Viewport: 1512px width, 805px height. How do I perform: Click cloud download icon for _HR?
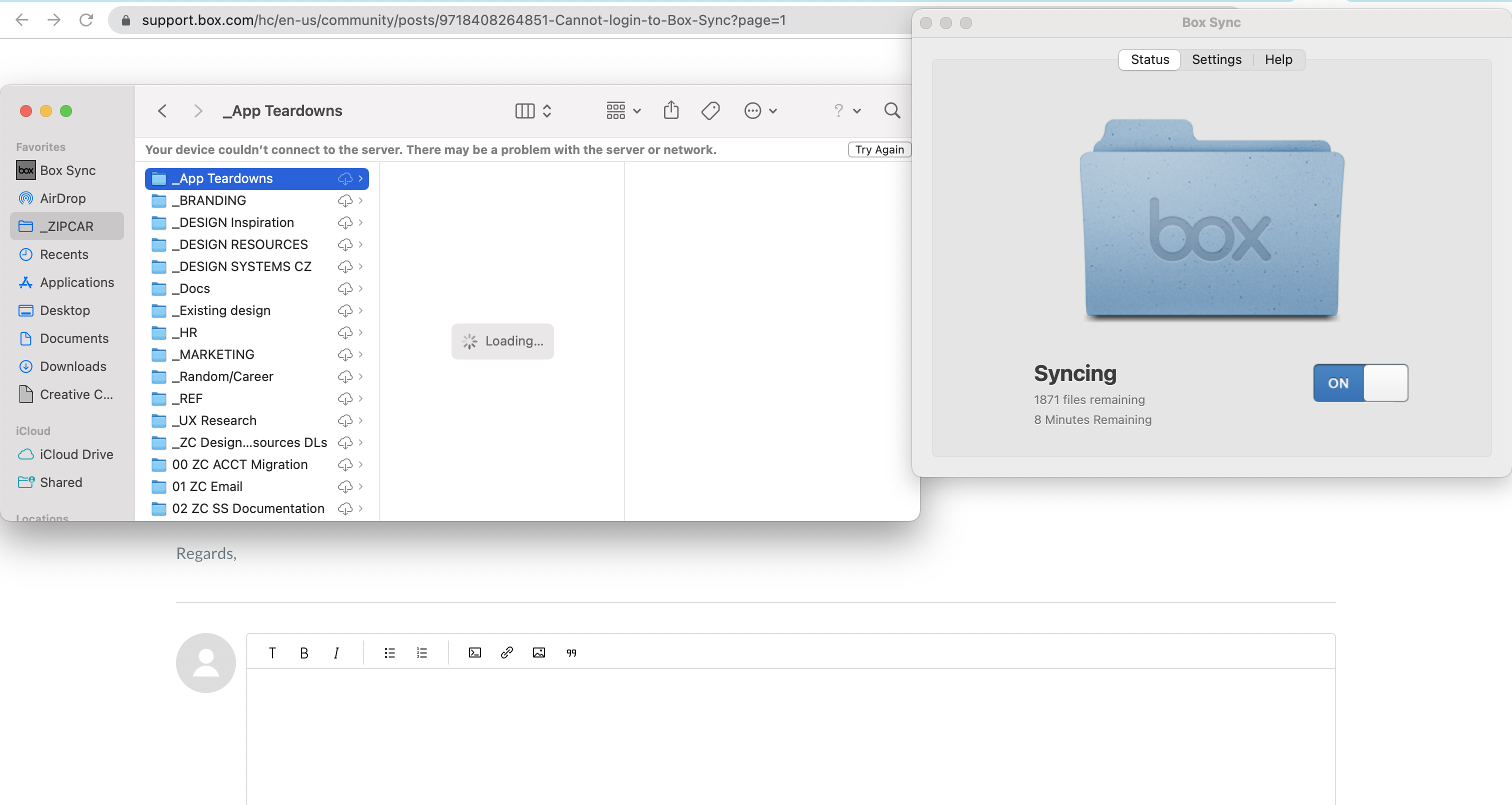(x=345, y=332)
